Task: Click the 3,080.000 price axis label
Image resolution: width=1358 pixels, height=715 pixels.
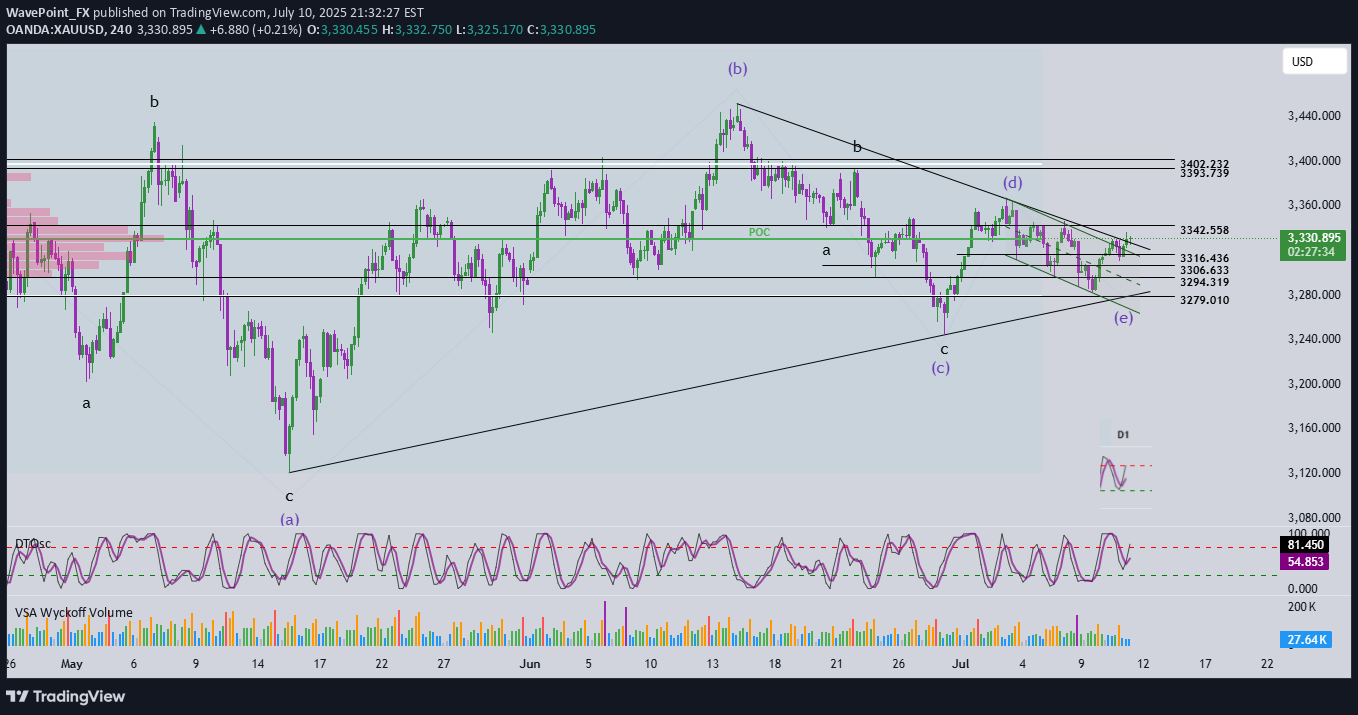Action: pyautogui.click(x=1313, y=517)
